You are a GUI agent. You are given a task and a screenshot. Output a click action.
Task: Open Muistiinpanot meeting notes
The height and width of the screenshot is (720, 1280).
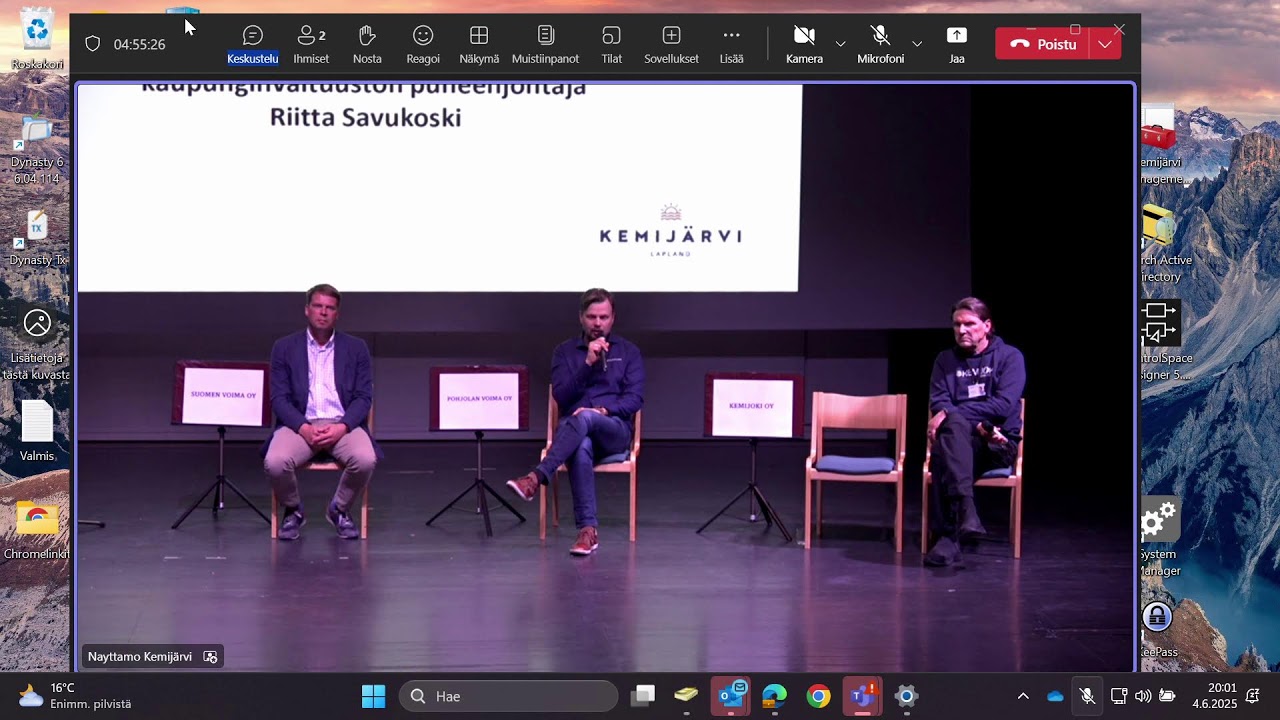(x=545, y=45)
